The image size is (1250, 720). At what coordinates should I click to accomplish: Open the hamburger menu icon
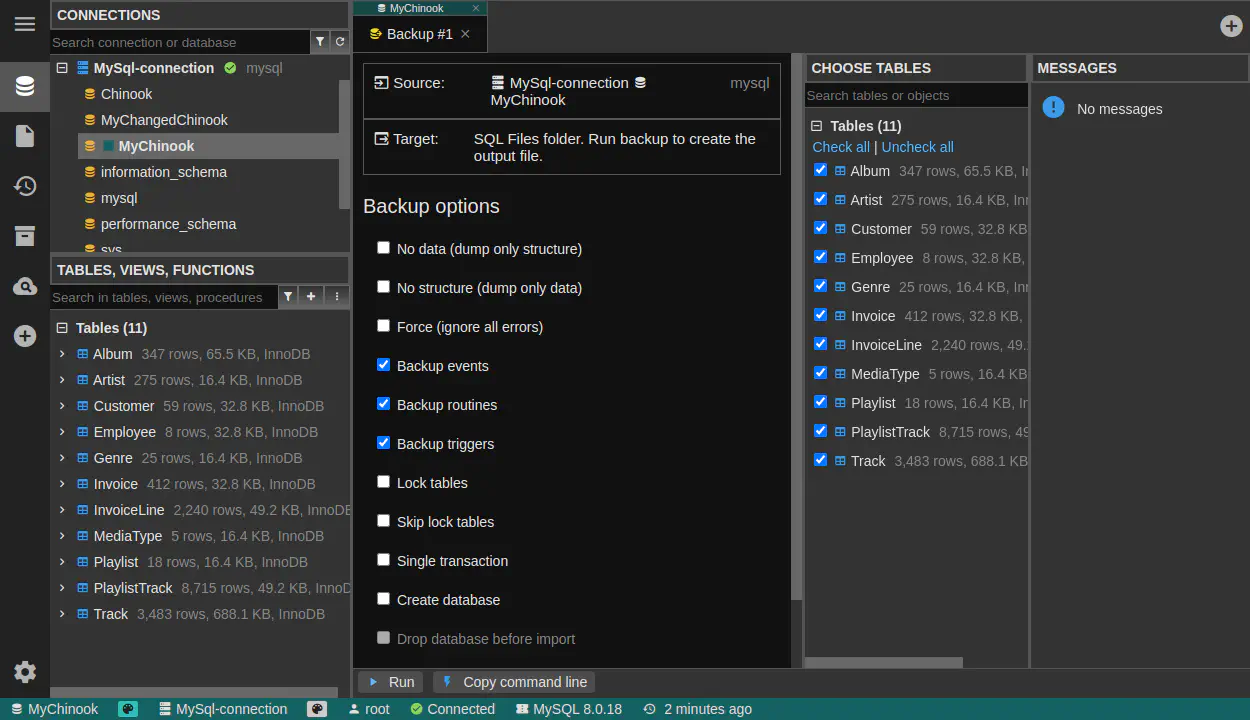tap(25, 24)
